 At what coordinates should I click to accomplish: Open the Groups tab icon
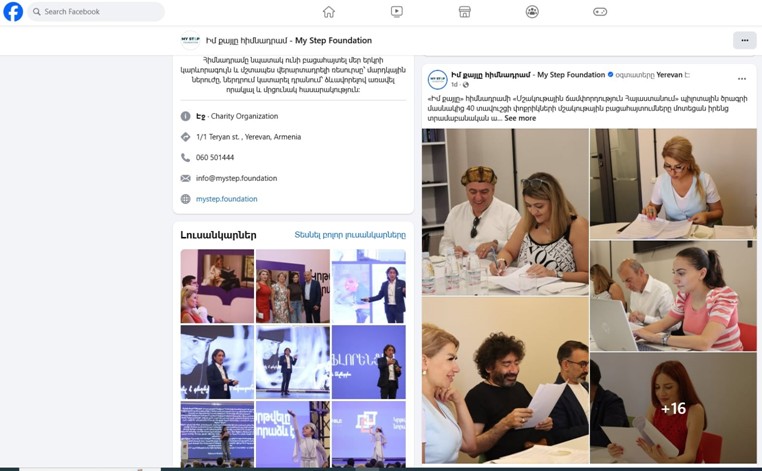click(x=532, y=12)
